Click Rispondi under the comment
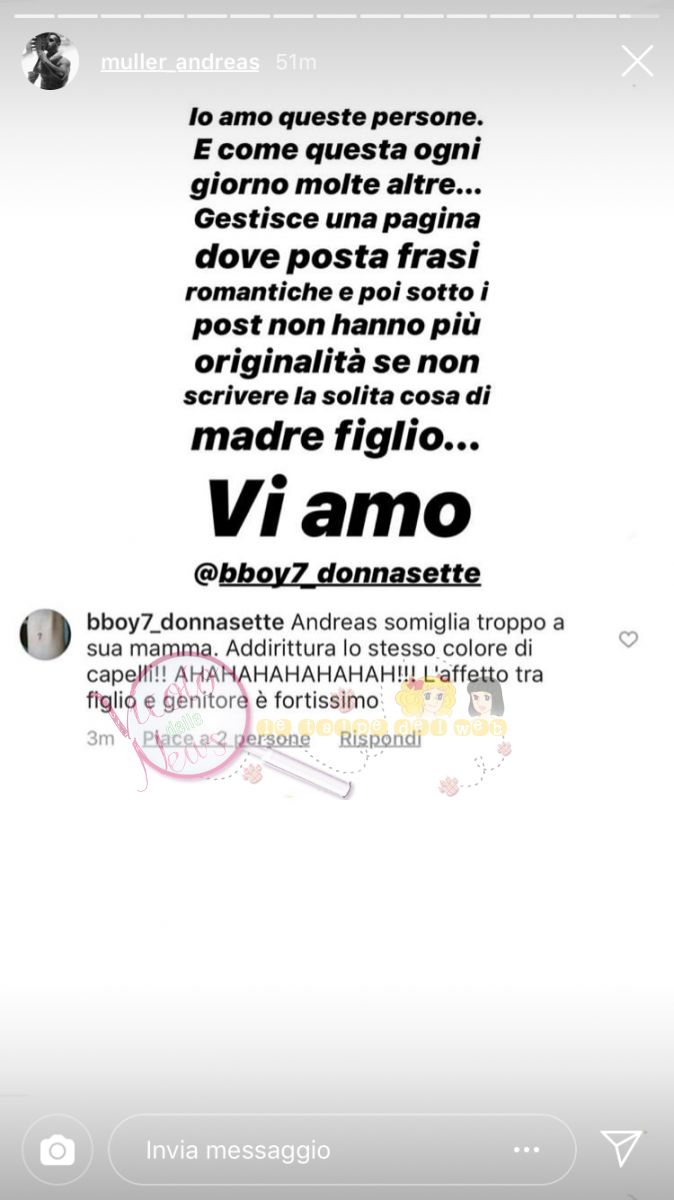The image size is (674, 1200). pos(380,739)
